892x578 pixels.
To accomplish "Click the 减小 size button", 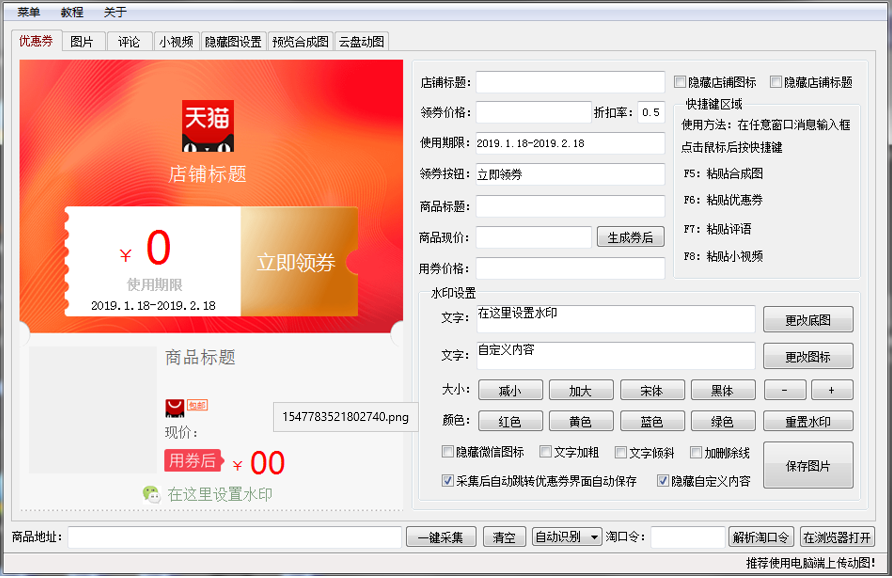I will pyautogui.click(x=510, y=390).
